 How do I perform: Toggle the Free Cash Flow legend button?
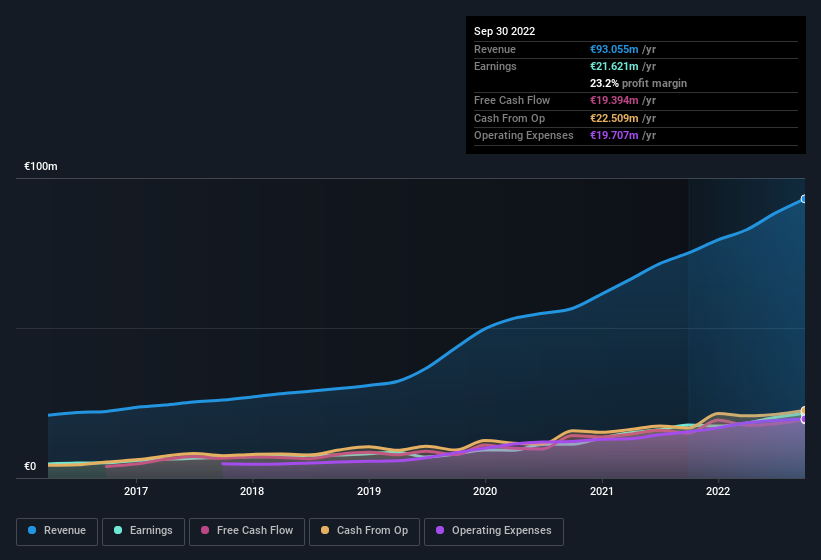tap(247, 531)
